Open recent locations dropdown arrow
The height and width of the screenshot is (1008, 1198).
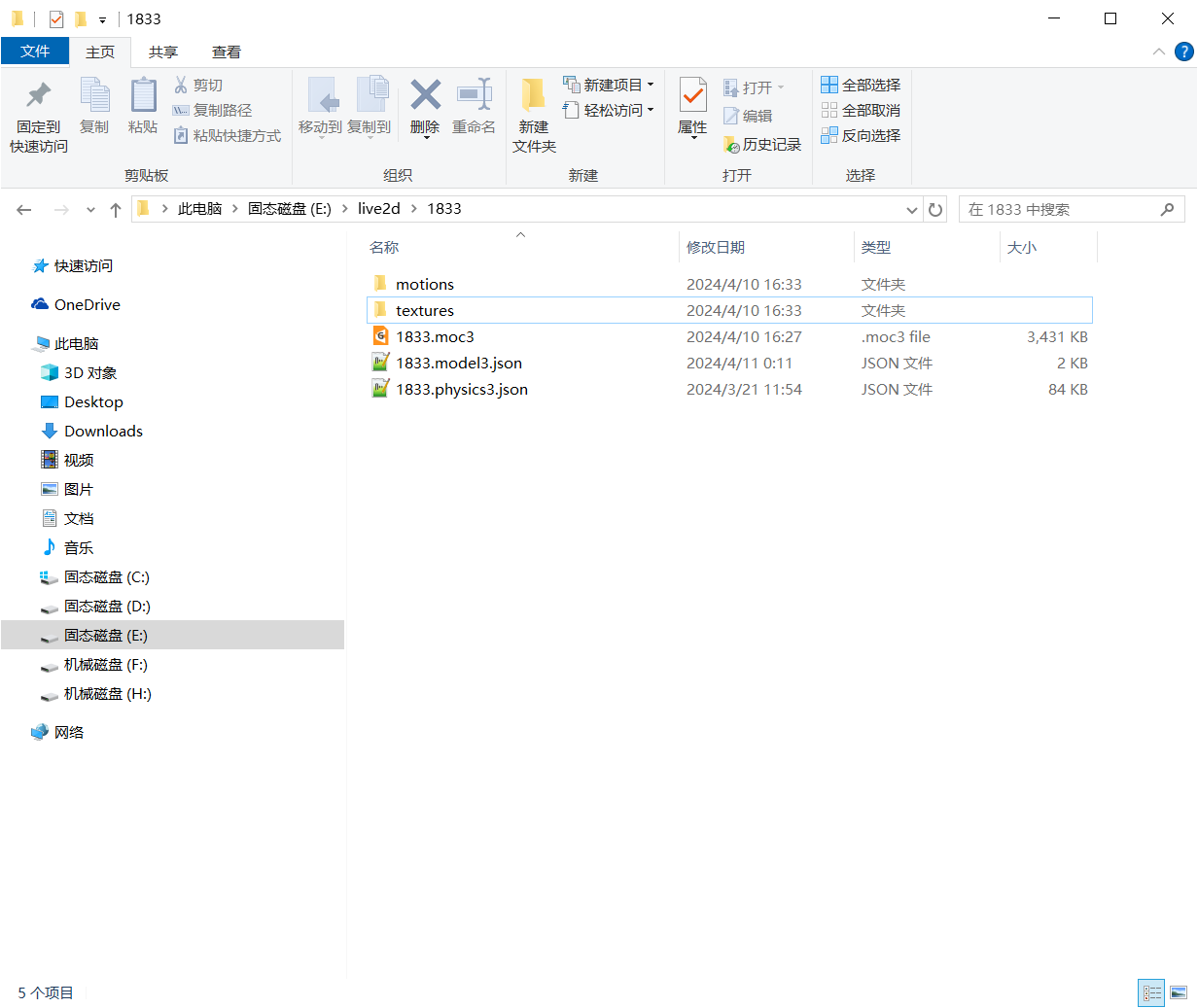click(90, 210)
